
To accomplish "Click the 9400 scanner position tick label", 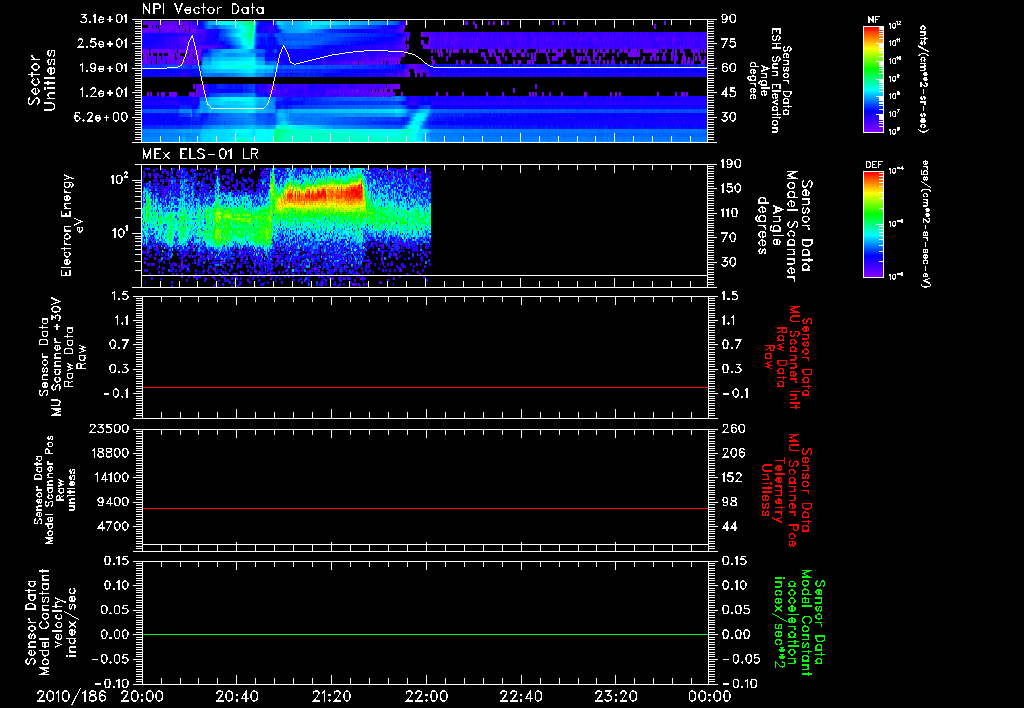I will coord(112,502).
